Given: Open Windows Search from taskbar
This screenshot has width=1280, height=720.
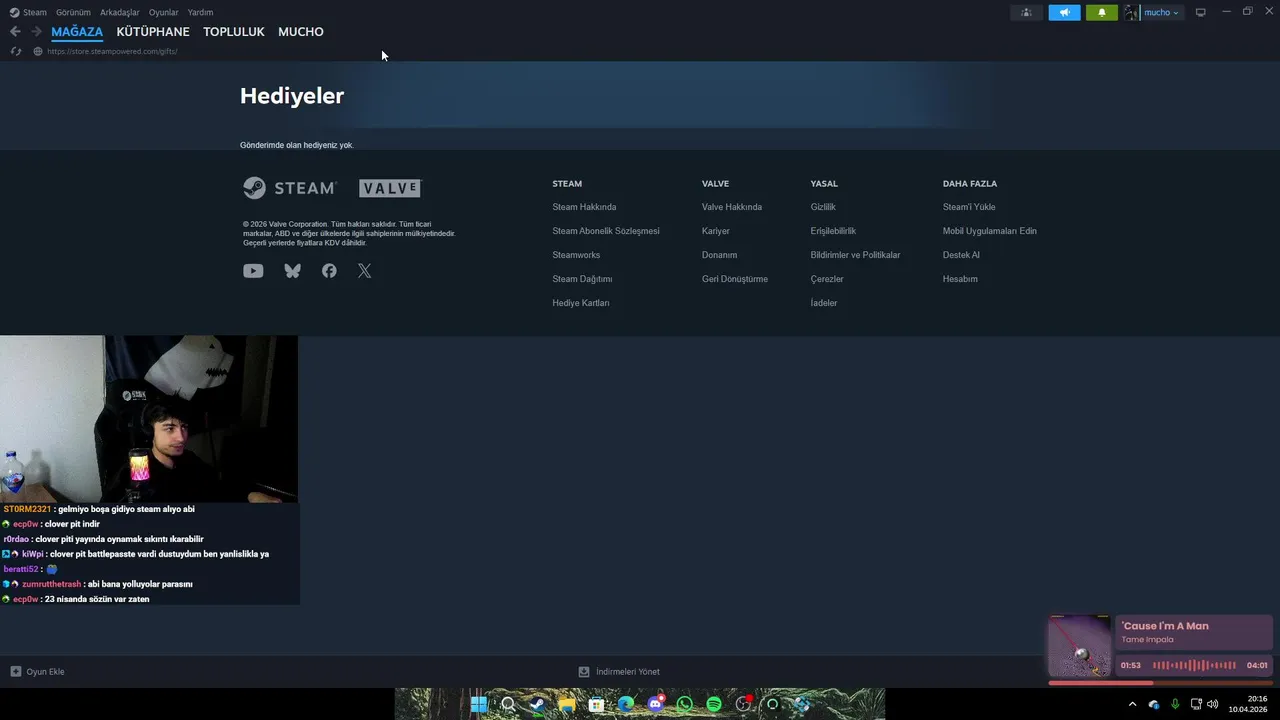Looking at the screenshot, I should click(x=508, y=704).
